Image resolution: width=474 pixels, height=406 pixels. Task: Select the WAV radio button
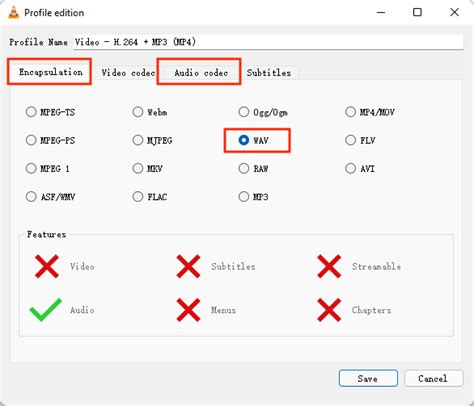coord(244,140)
